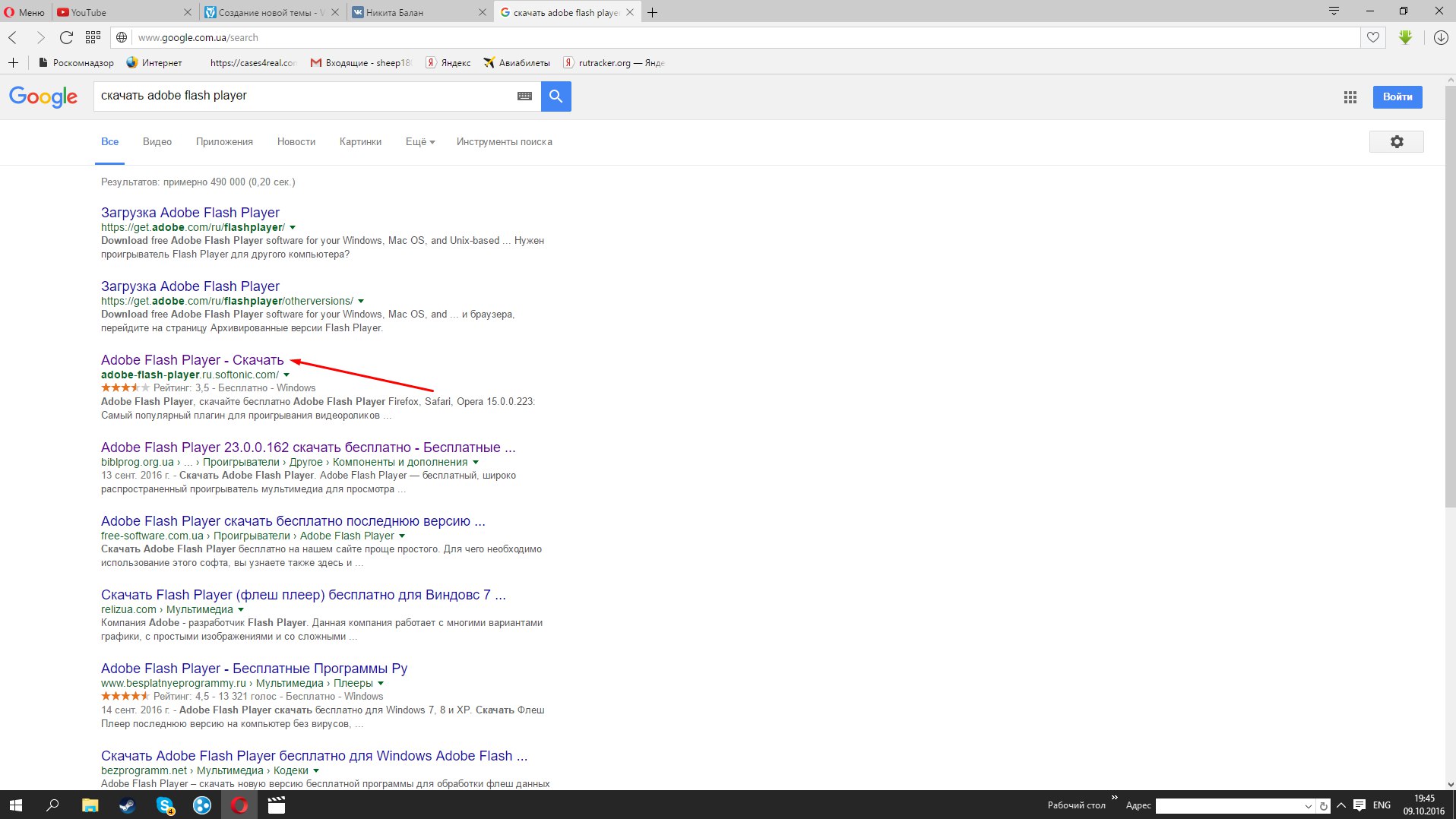Go forward with the forward arrow
This screenshot has width=1456, height=819.
tap(40, 37)
